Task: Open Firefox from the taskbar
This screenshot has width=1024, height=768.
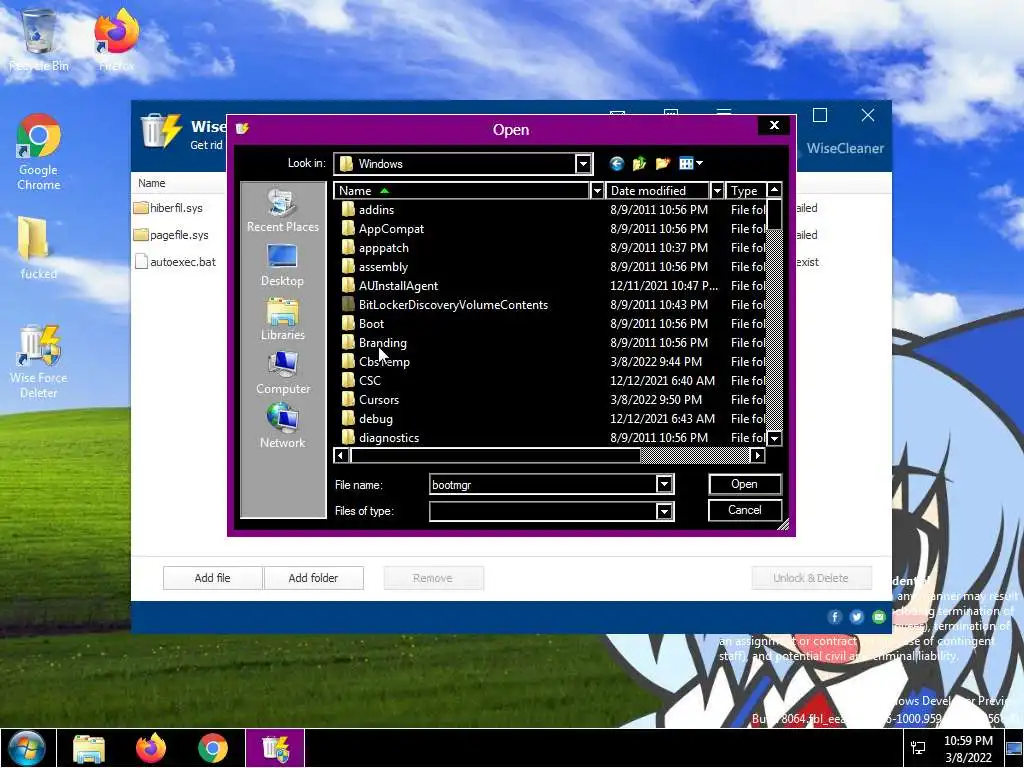Action: coord(151,748)
